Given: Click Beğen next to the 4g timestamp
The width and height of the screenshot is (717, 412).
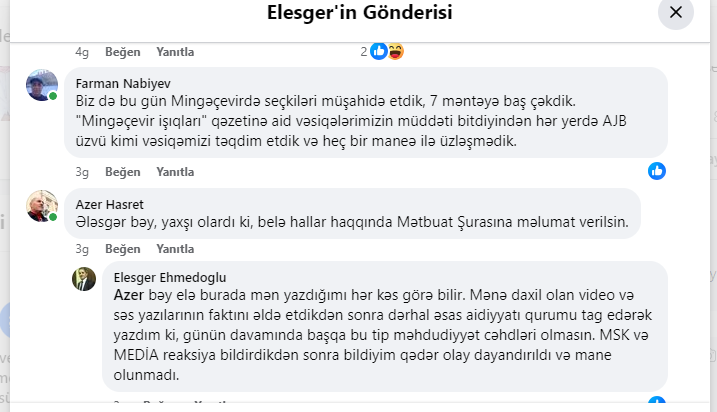Looking at the screenshot, I should coord(123,52).
